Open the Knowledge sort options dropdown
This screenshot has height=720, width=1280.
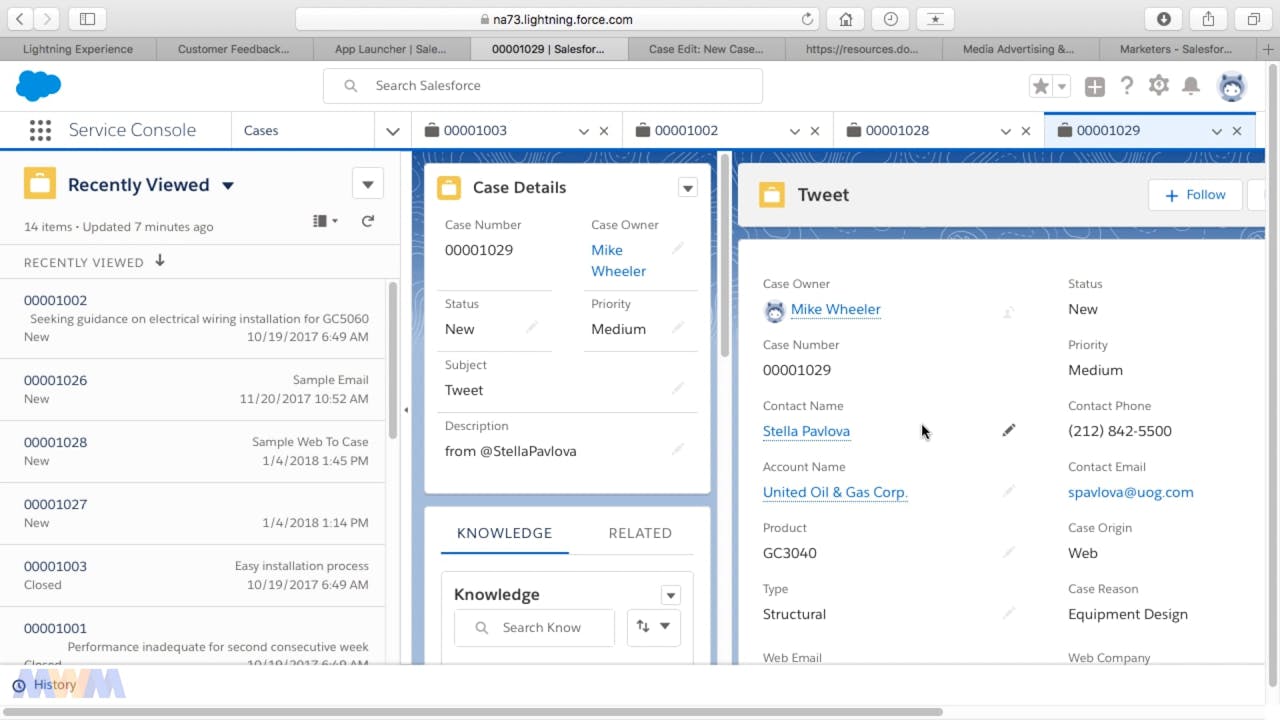(x=654, y=627)
